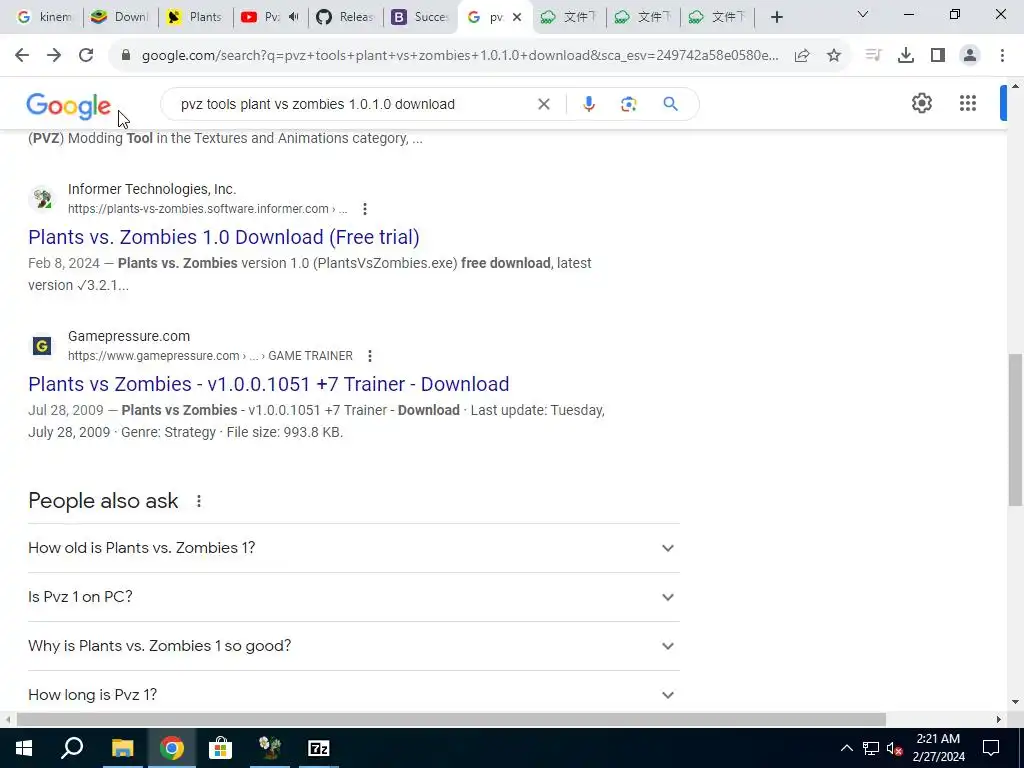The height and width of the screenshot is (768, 1024).
Task: Open "Plants vs. Zombies 1.0 Download (Free trial)" link
Action: click(223, 236)
